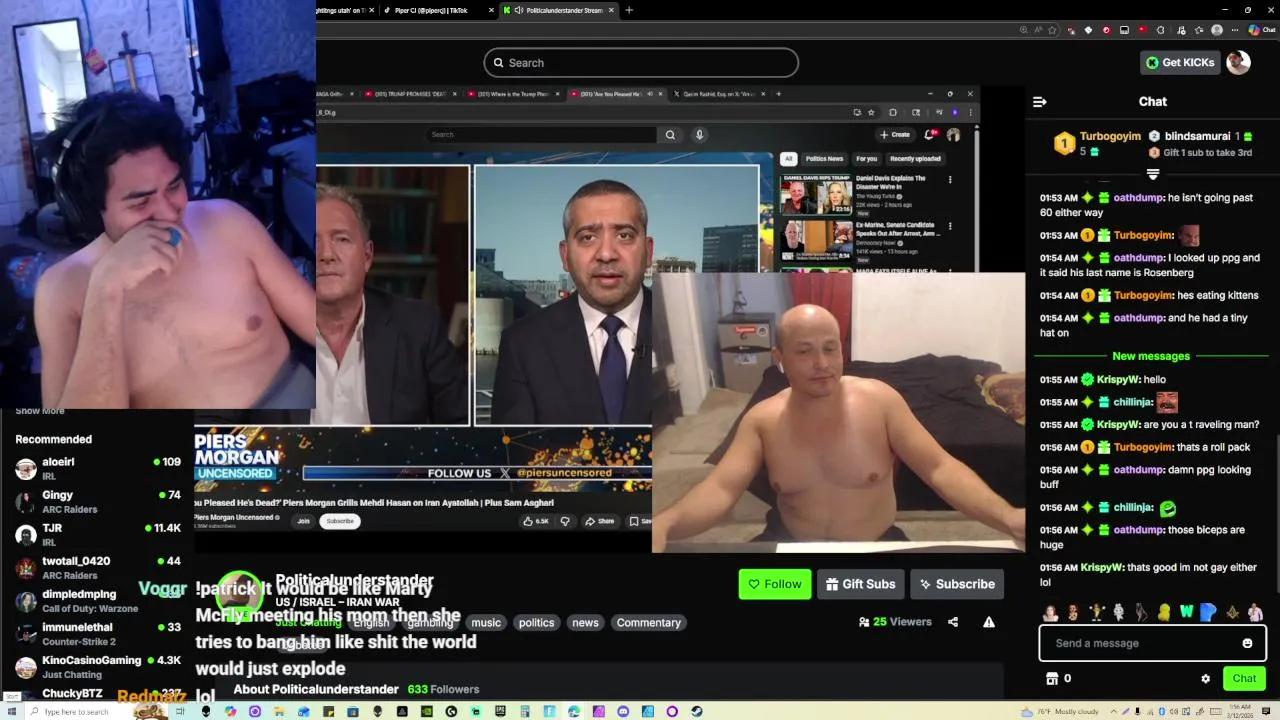Open browser menu three dots top right
This screenshot has height=720, width=1280.
point(1233,30)
